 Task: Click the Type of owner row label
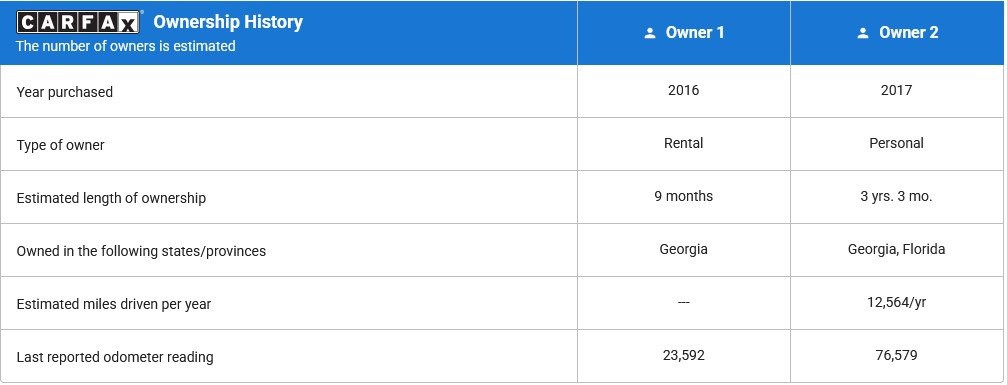pos(60,145)
